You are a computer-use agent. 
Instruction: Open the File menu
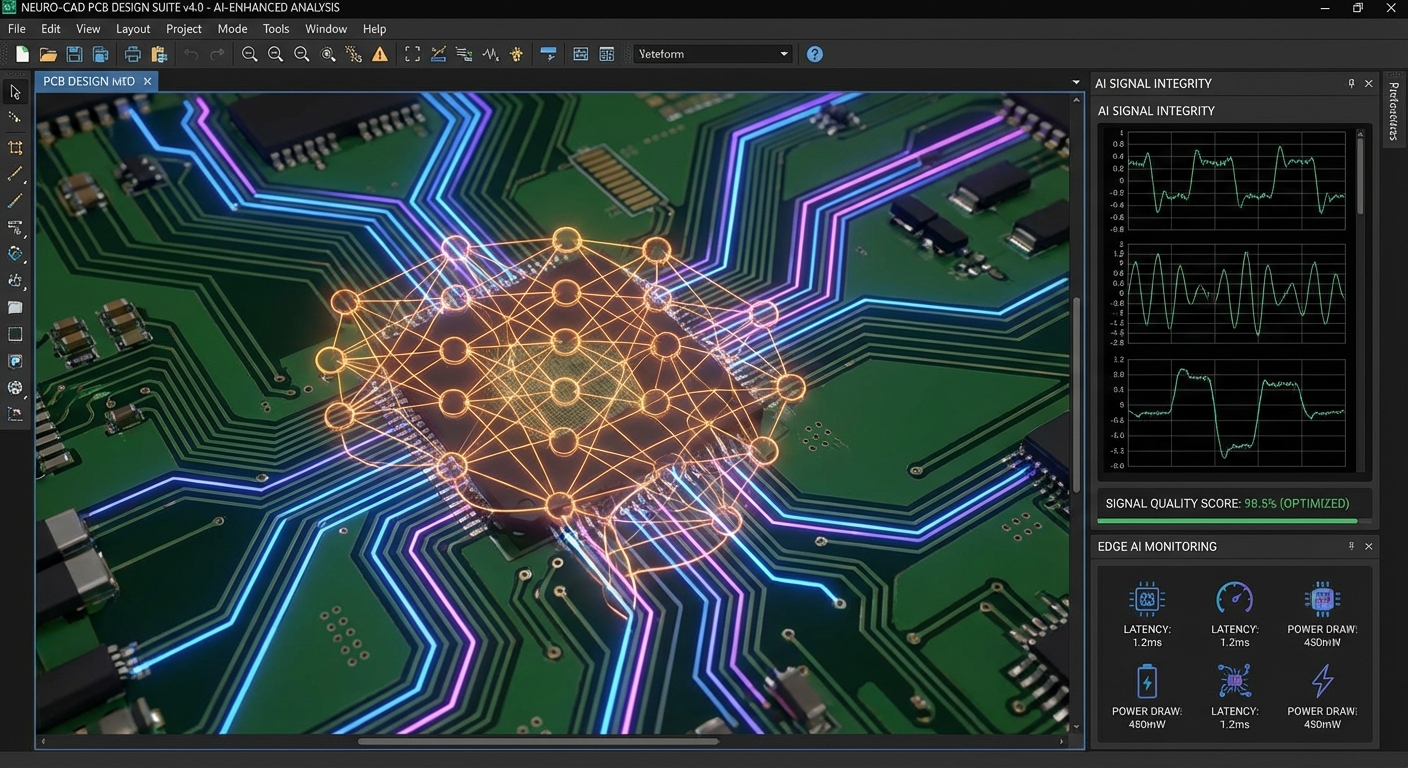coord(17,29)
